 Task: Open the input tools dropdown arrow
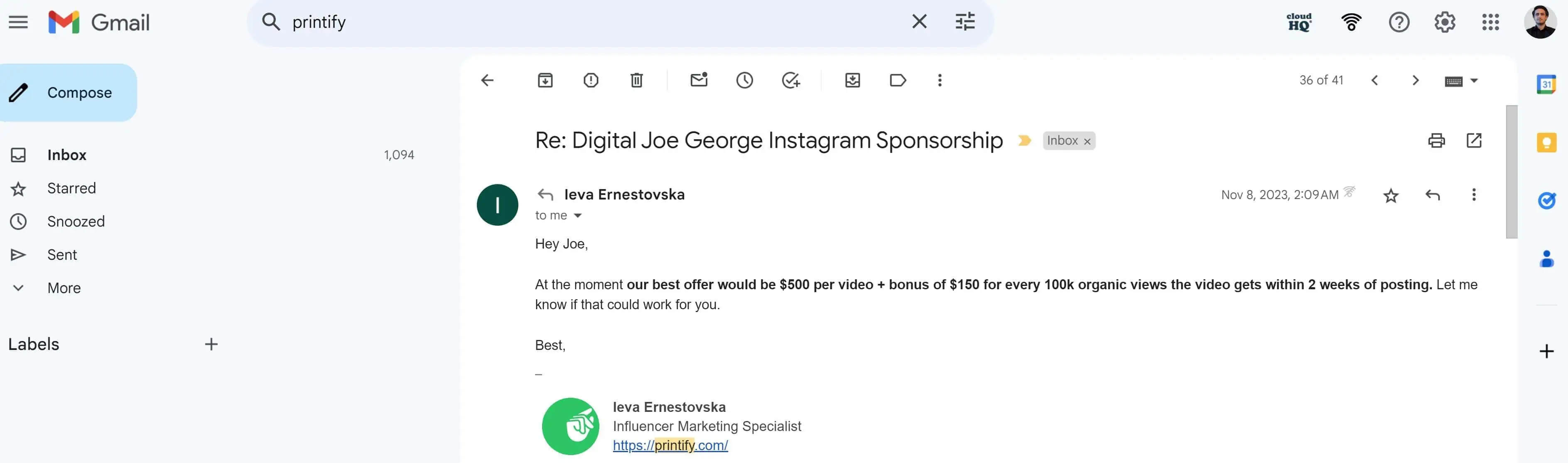coord(1474,80)
